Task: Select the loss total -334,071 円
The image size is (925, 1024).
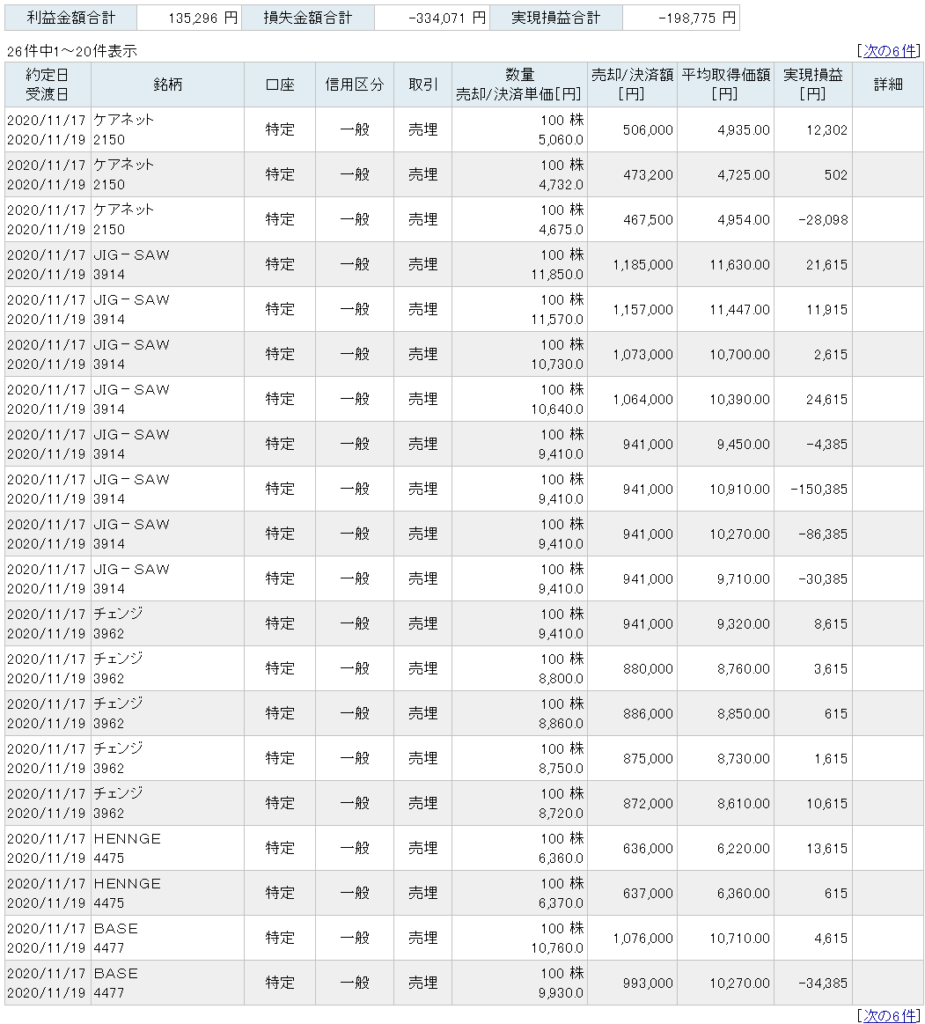Action: (x=447, y=18)
